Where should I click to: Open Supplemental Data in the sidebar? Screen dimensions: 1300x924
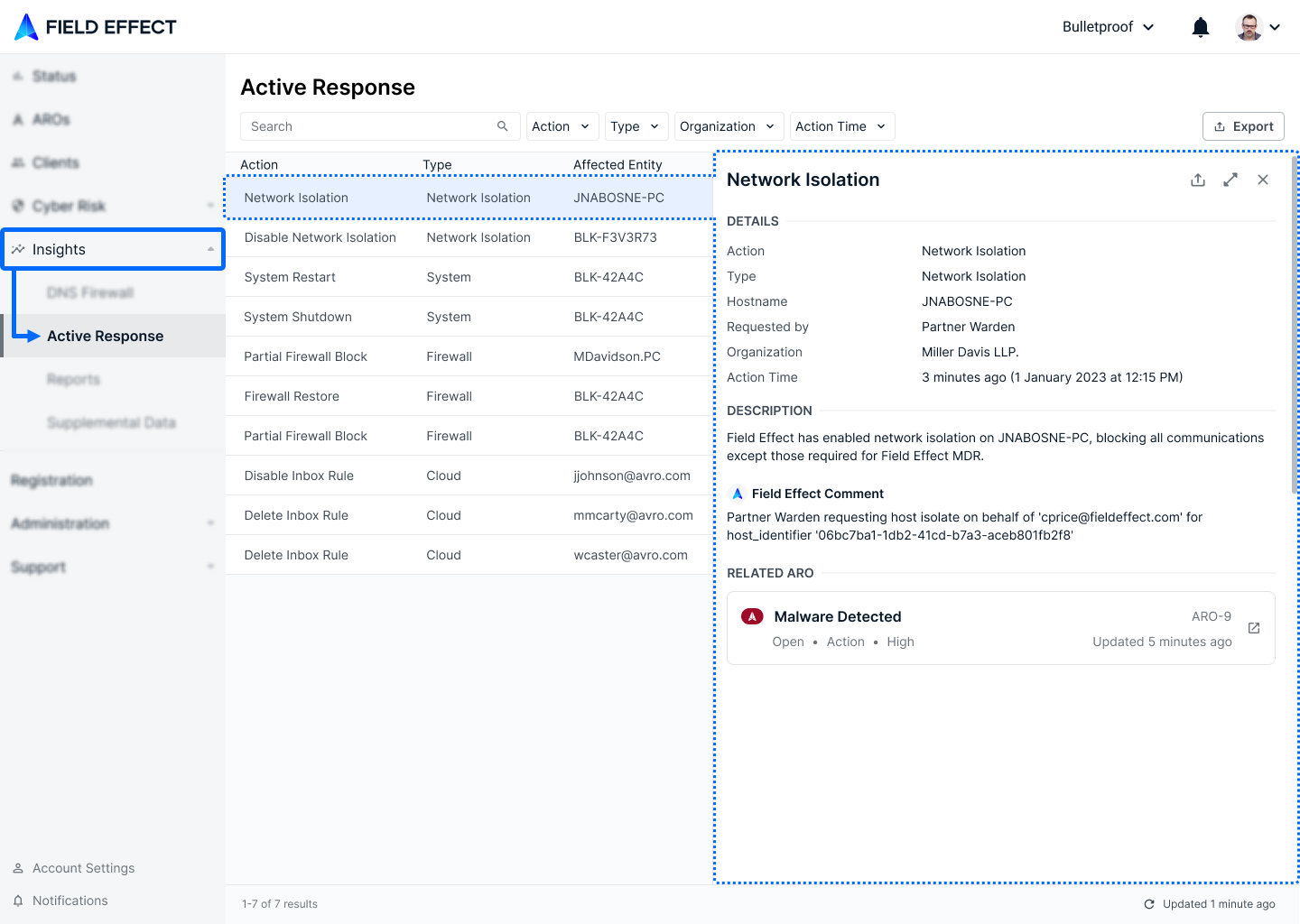pyautogui.click(x=113, y=422)
